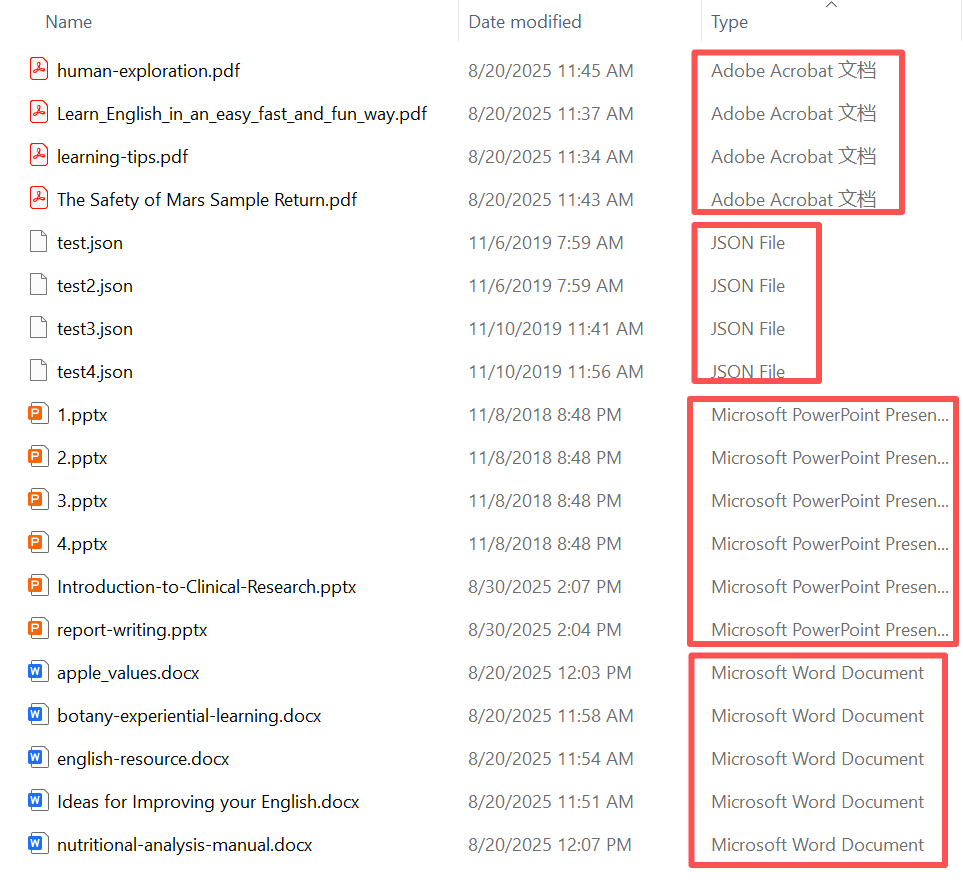This screenshot has width=963, height=882.
Task: Select the file name test3.json
Action: (x=95, y=329)
